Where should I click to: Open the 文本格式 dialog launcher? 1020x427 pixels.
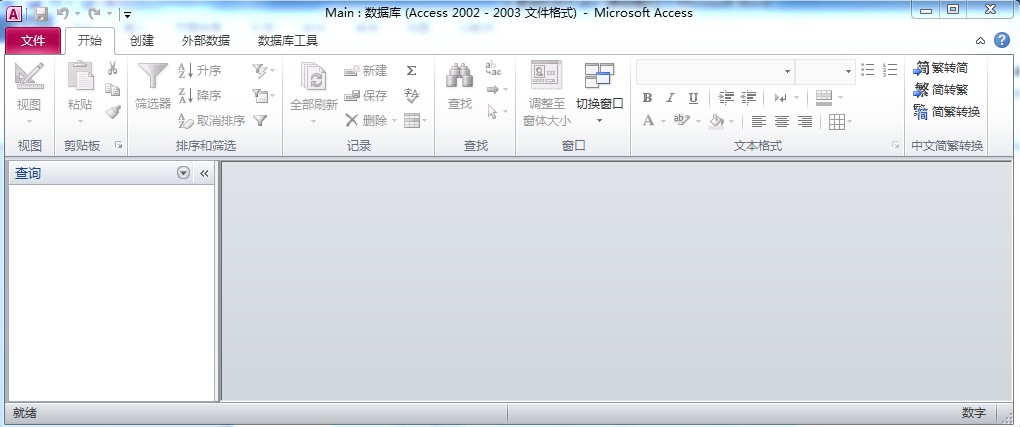pyautogui.click(x=895, y=145)
